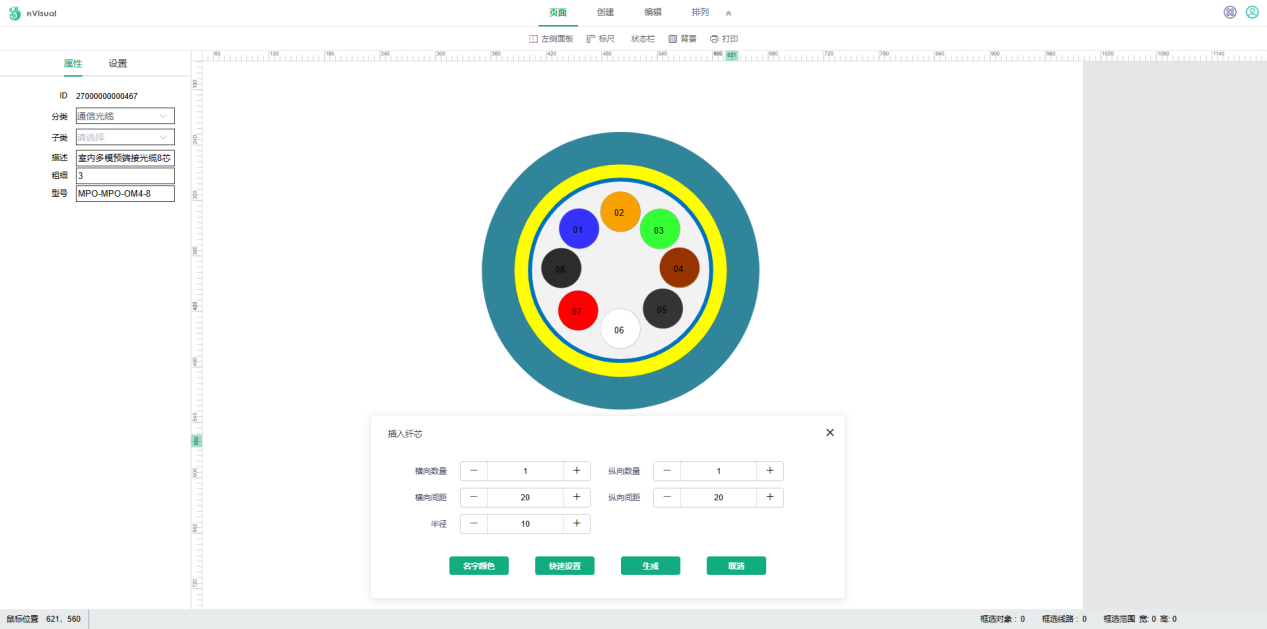The image size is (1267, 629).
Task: Decrease 纵向数量 with minus button
Action: point(667,471)
